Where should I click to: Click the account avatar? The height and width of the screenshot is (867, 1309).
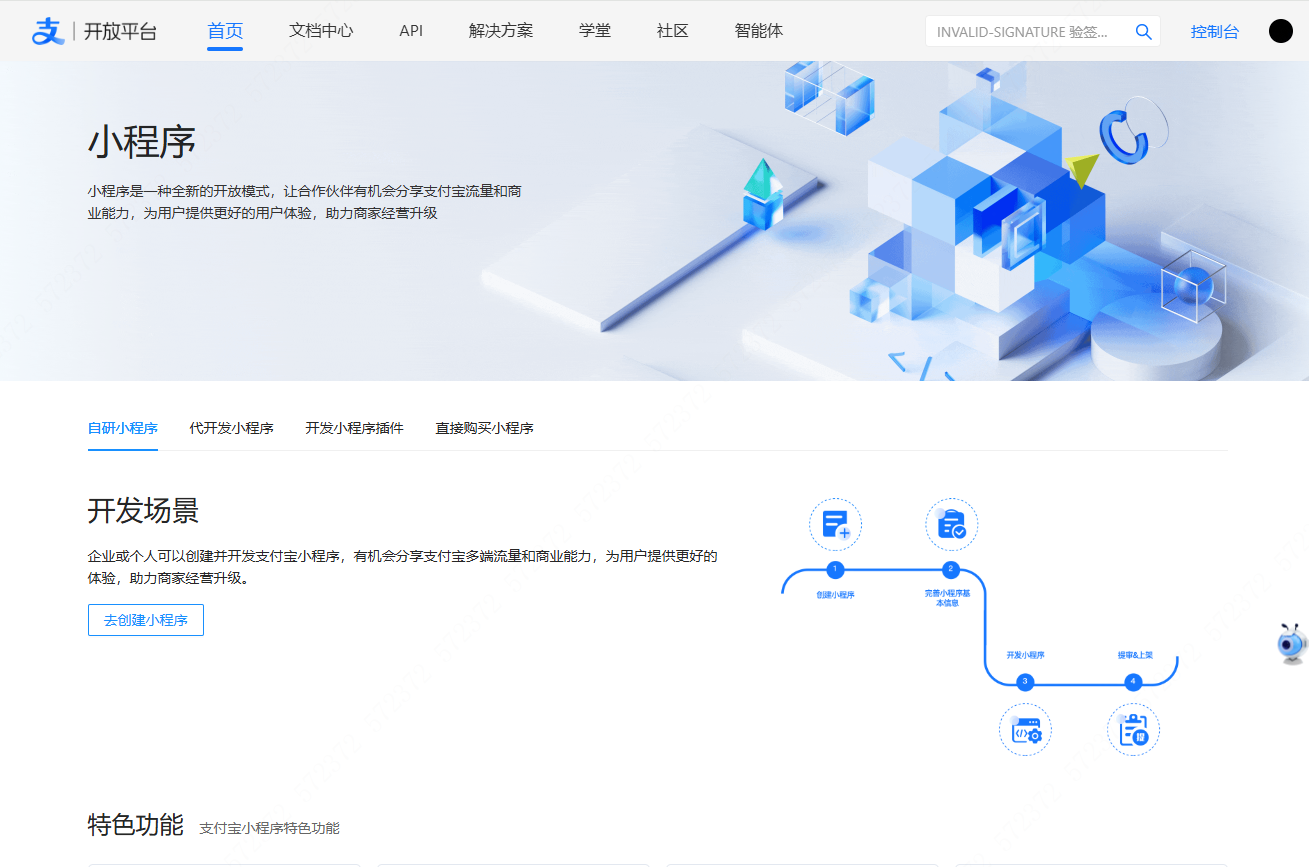1280,30
